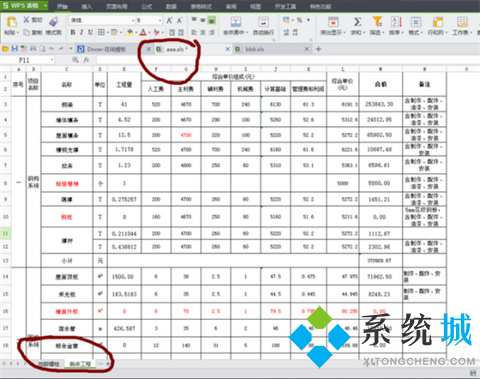Expand quick access toolbar options arrow
The height and width of the screenshot is (379, 480).
(70, 49)
